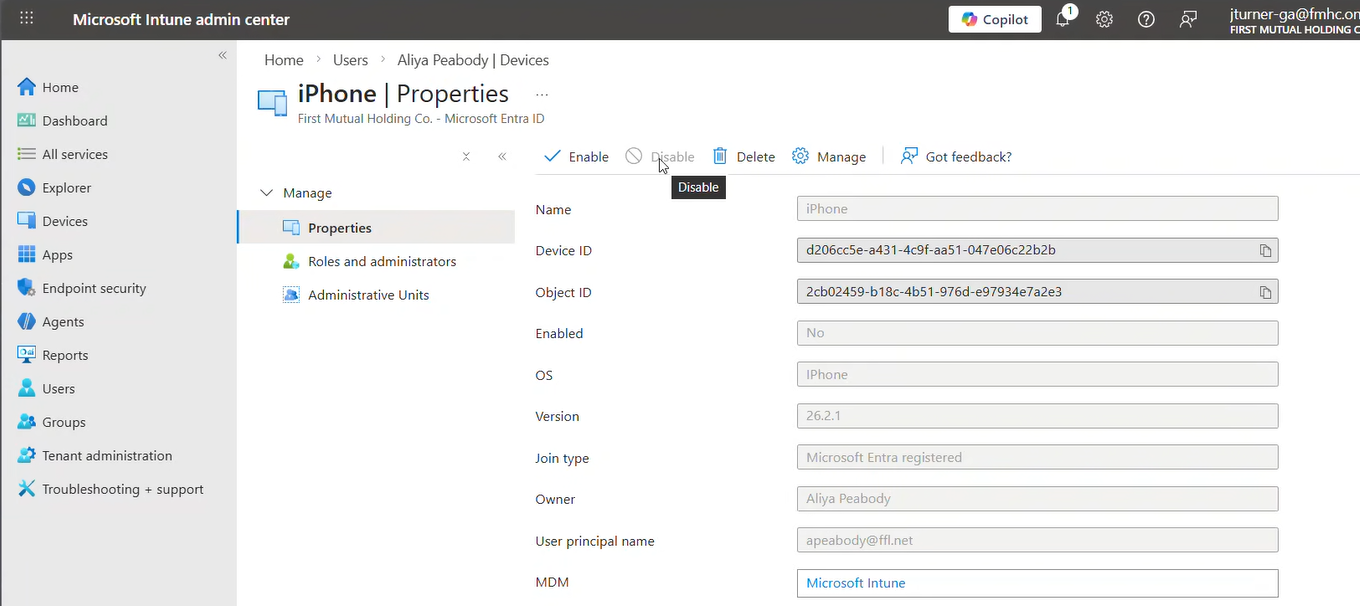The image size is (1360, 606).
Task: Click Microsoft Intune admin center title
Action: click(181, 19)
